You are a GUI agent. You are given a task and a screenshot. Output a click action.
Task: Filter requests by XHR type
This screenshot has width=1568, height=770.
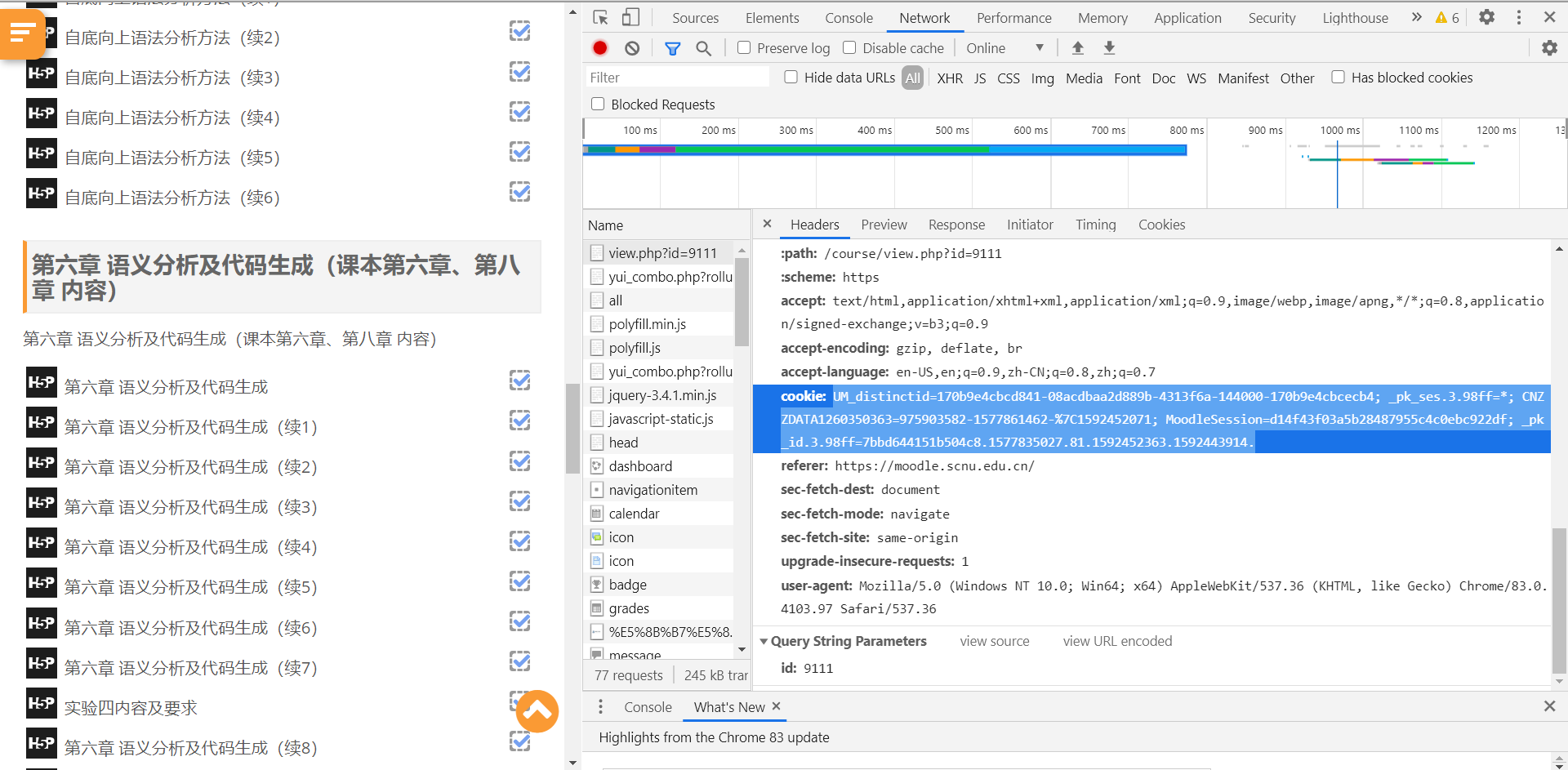[x=950, y=78]
